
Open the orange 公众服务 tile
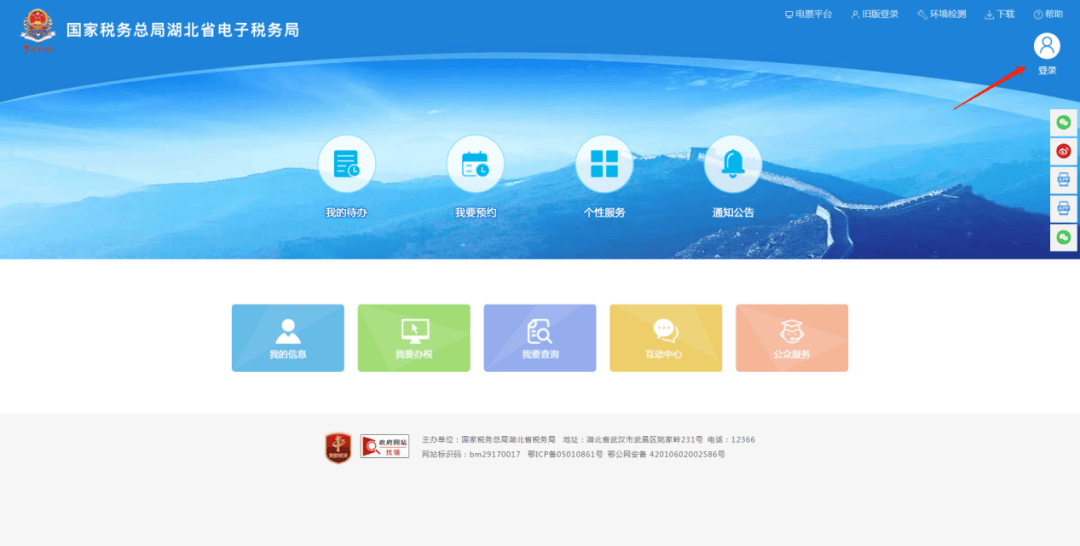click(792, 338)
